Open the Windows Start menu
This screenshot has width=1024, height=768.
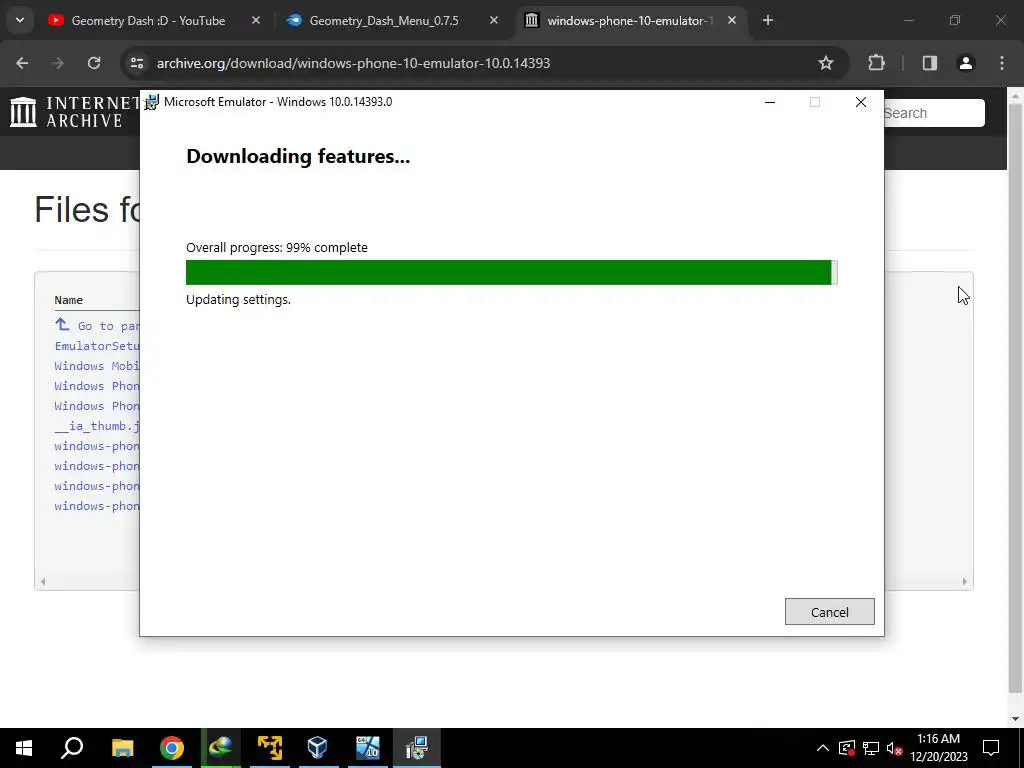click(x=24, y=748)
